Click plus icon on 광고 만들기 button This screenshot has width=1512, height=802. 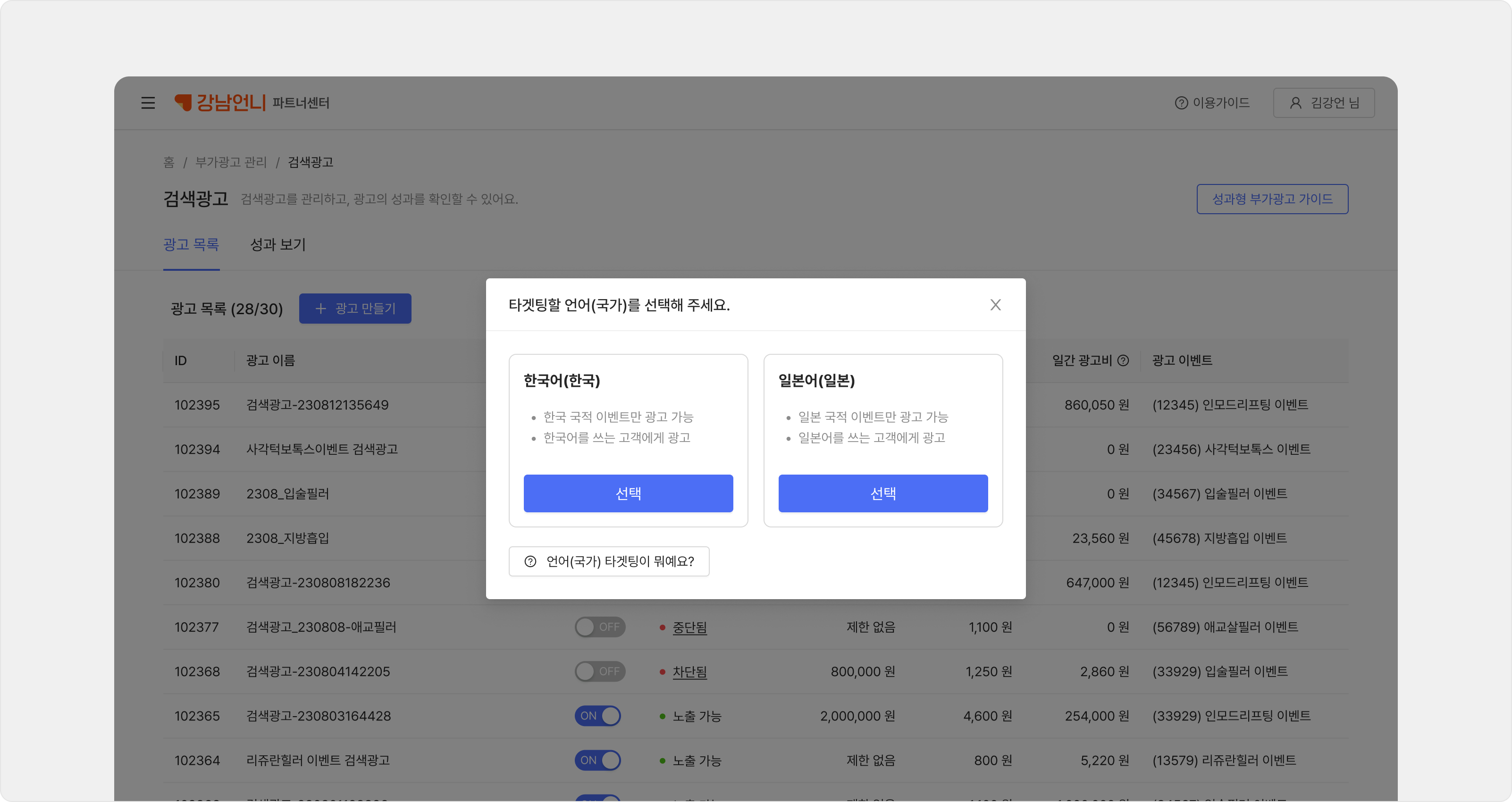coord(320,309)
